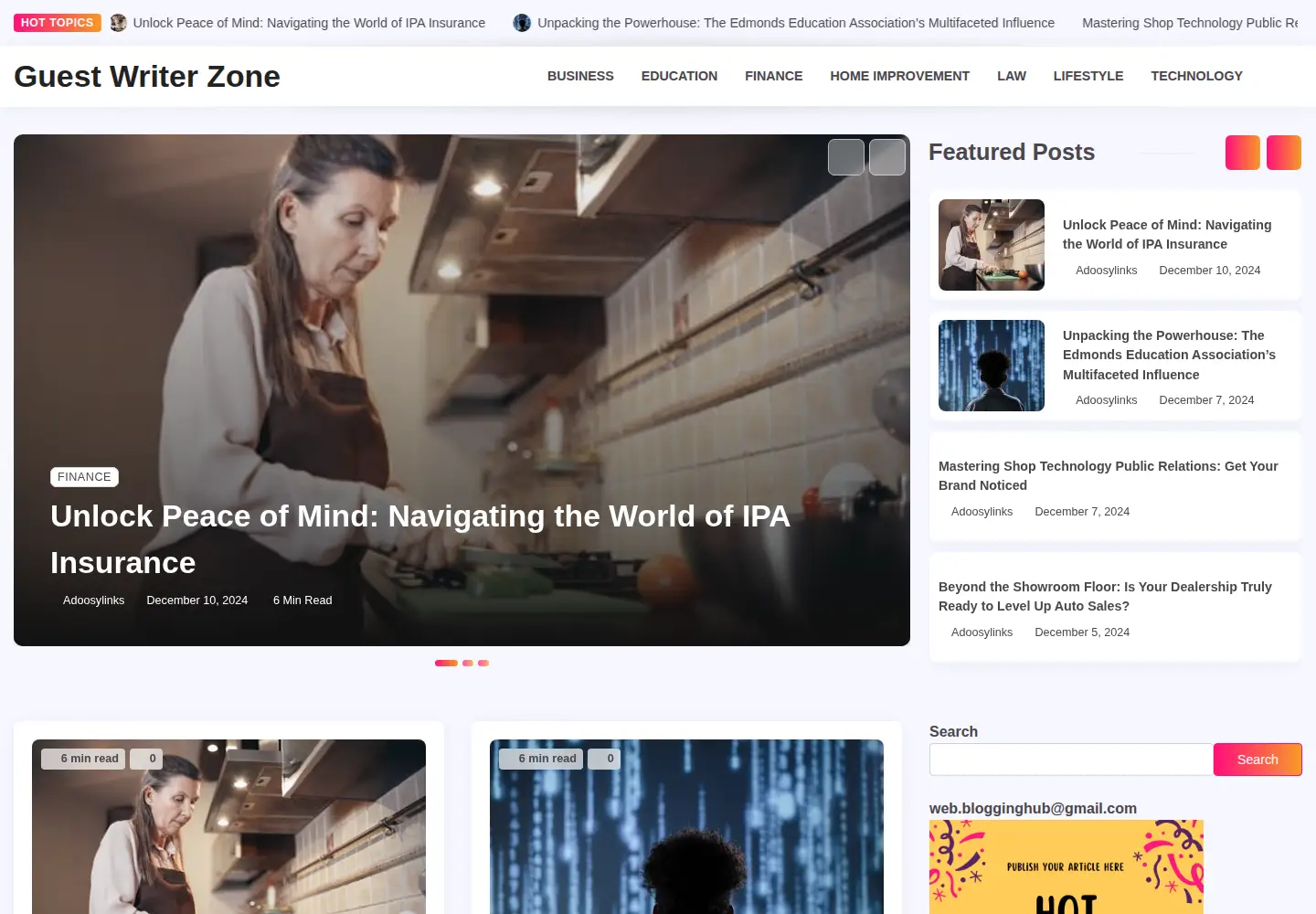
Task: Click the pink Search button
Action: click(1258, 760)
